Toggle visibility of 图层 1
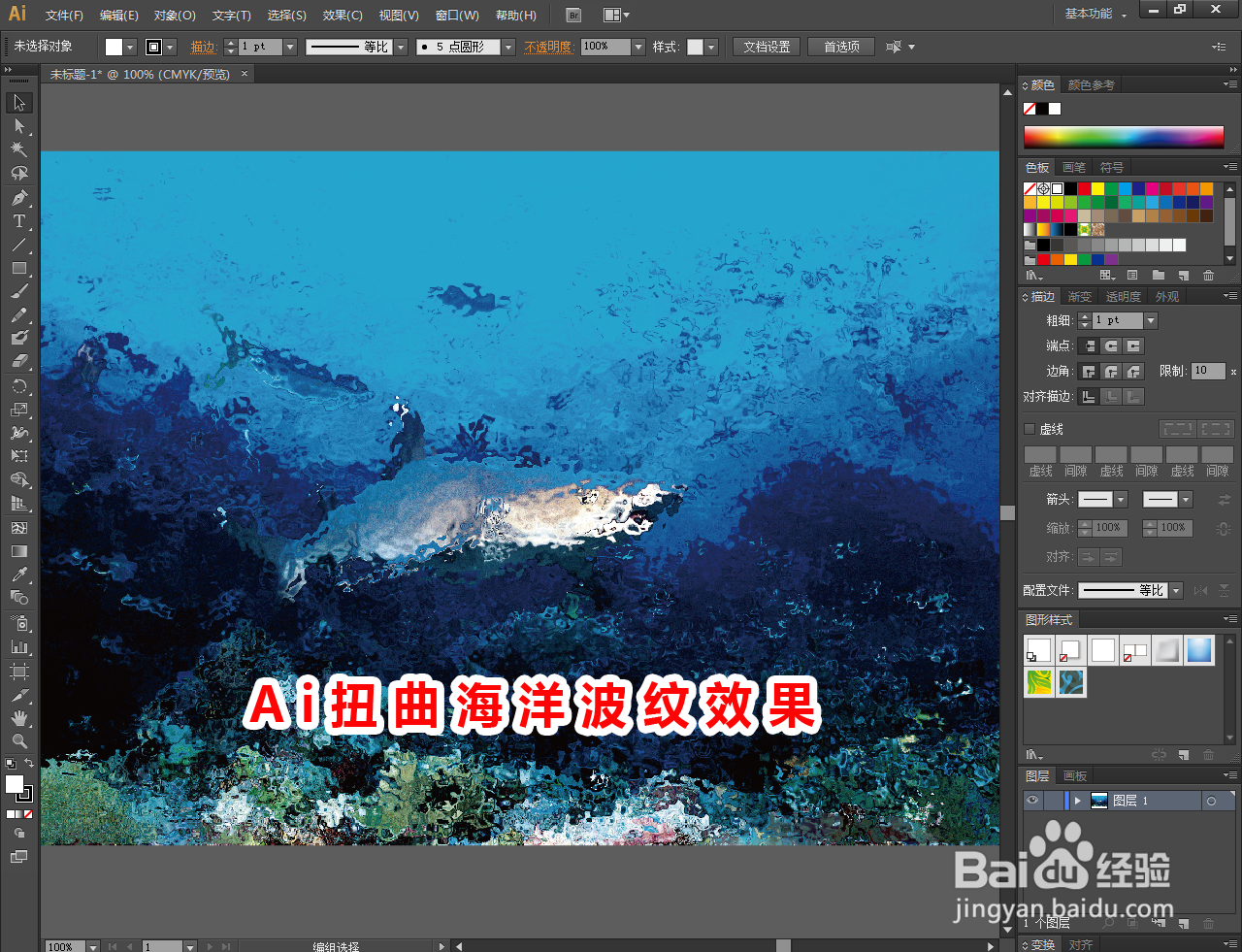The height and width of the screenshot is (952, 1242). pyautogui.click(x=1033, y=800)
